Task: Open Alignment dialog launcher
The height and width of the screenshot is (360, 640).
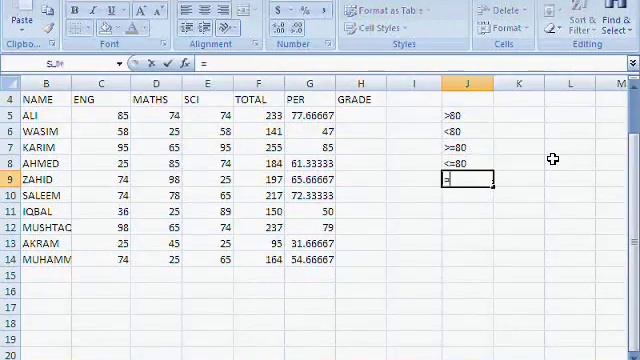Action: coord(256,43)
